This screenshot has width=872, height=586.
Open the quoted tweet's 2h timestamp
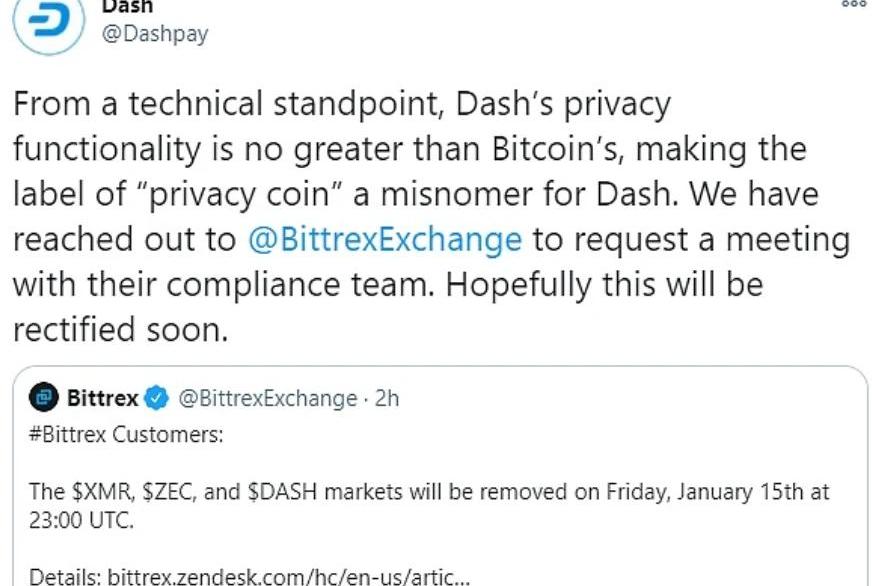[386, 399]
